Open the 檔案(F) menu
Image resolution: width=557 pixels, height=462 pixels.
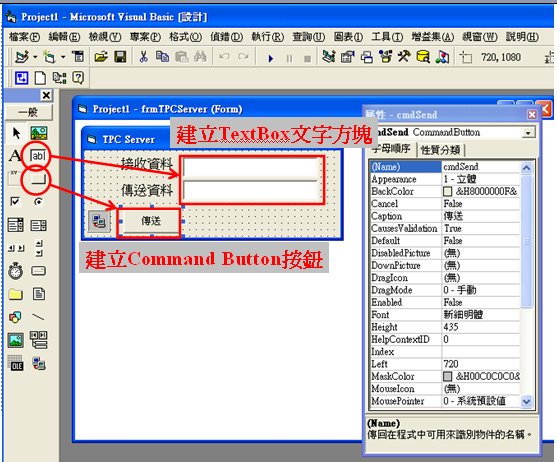[x=24, y=37]
